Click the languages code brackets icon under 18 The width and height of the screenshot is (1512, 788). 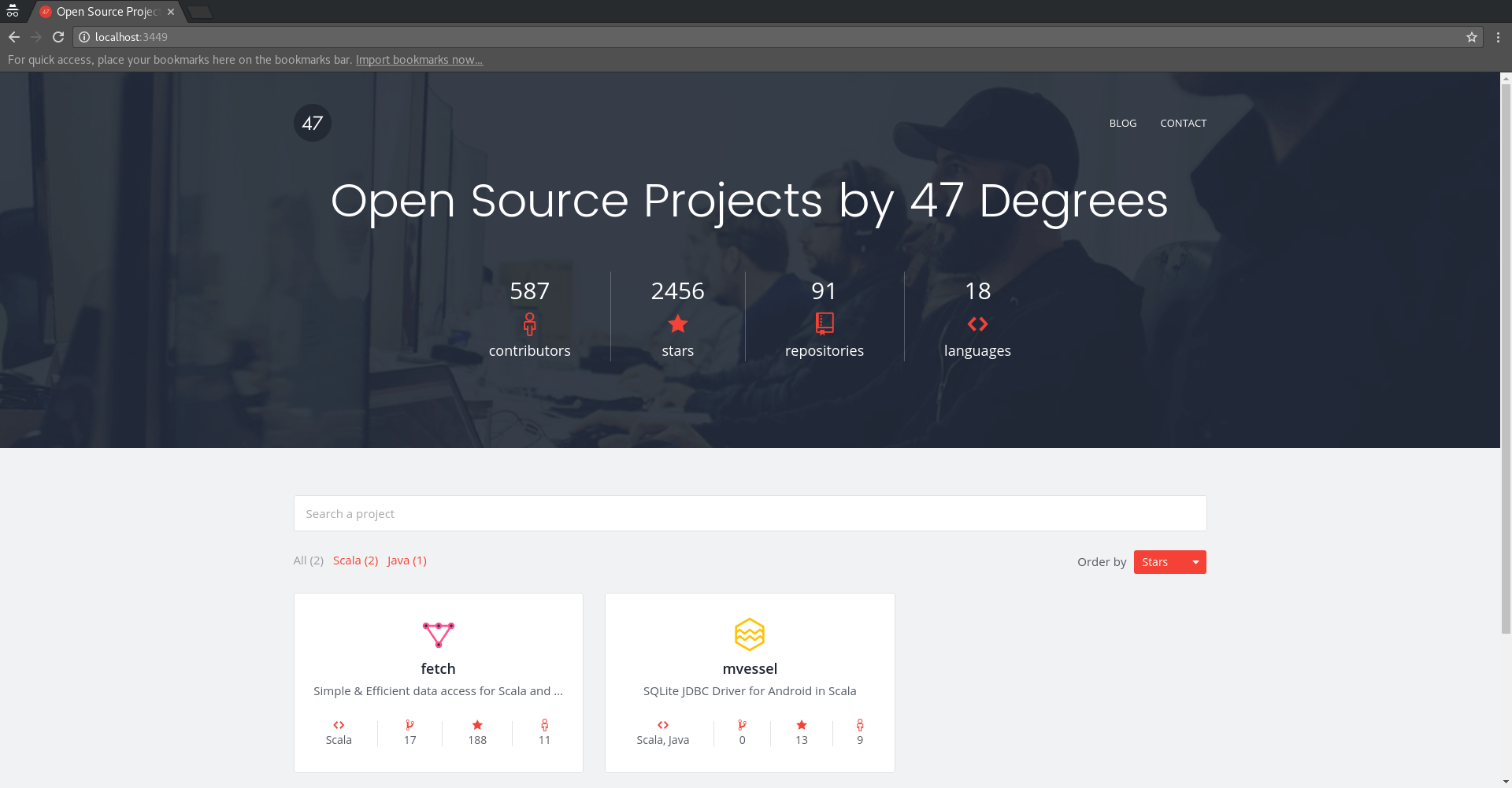(x=977, y=324)
